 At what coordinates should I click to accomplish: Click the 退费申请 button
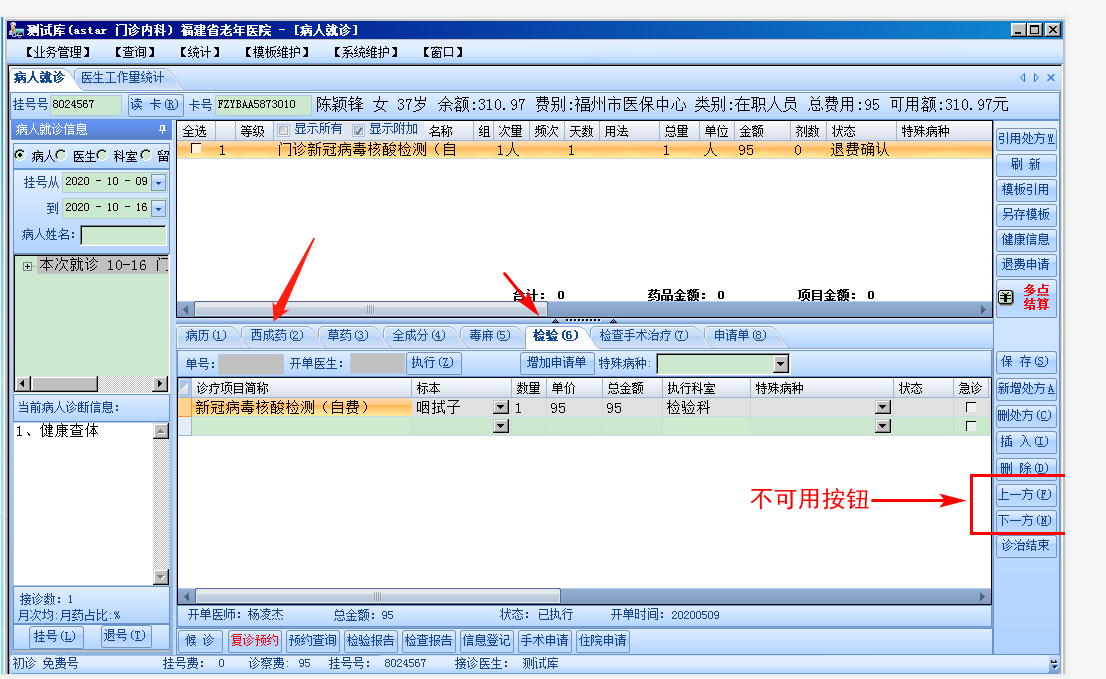click(1026, 265)
